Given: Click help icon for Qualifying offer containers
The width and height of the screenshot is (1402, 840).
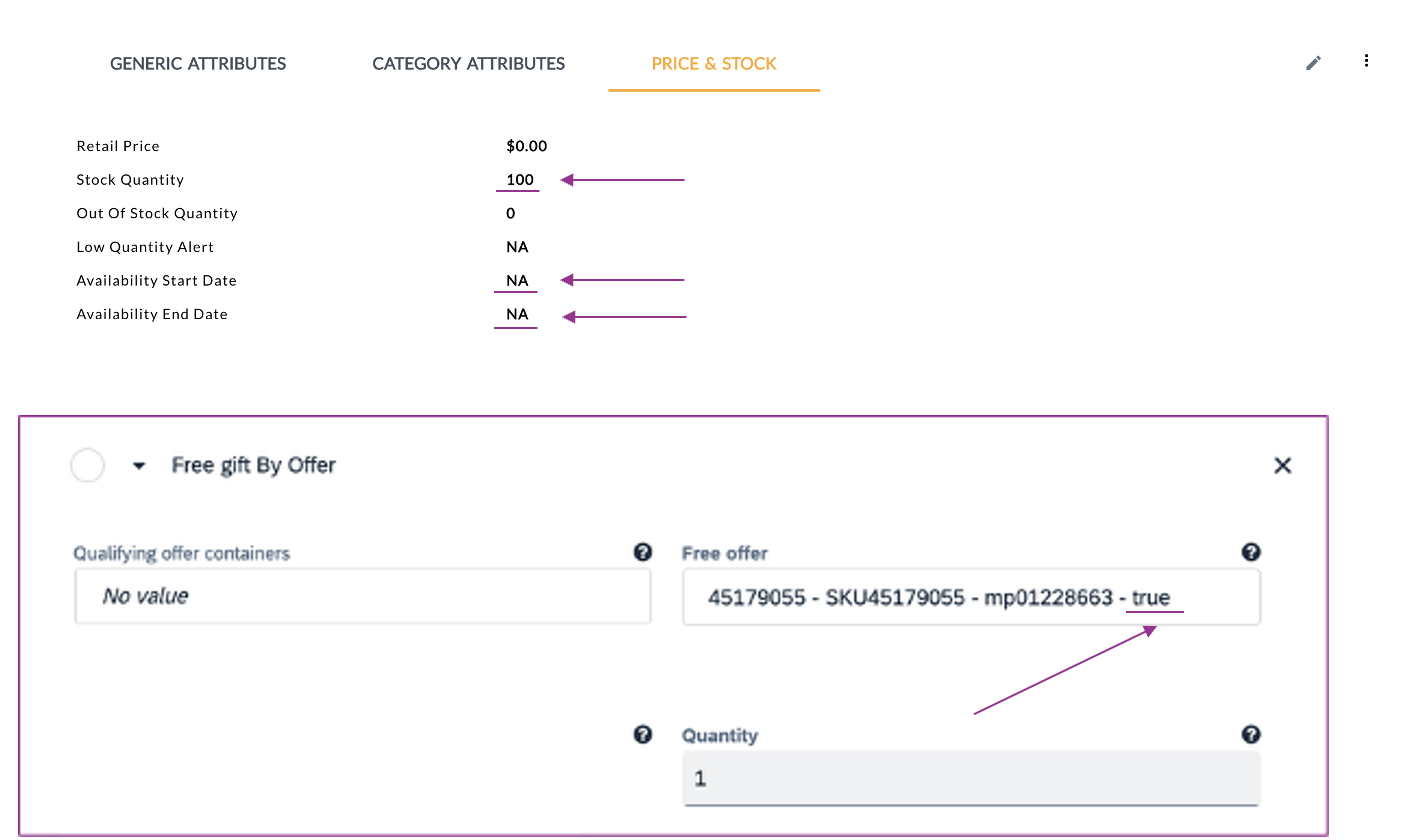Looking at the screenshot, I should tap(643, 552).
